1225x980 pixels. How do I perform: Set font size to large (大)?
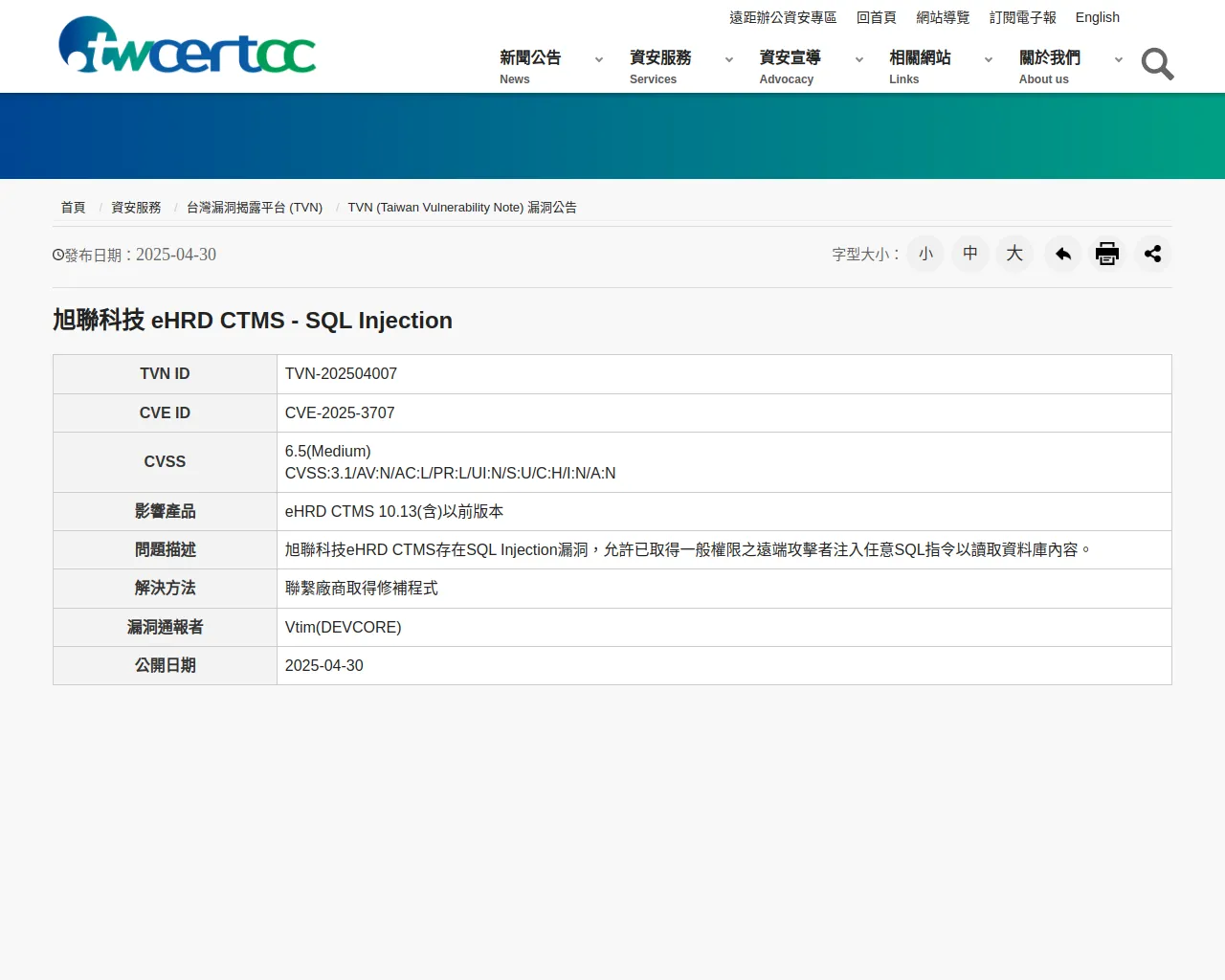pyautogui.click(x=1014, y=254)
